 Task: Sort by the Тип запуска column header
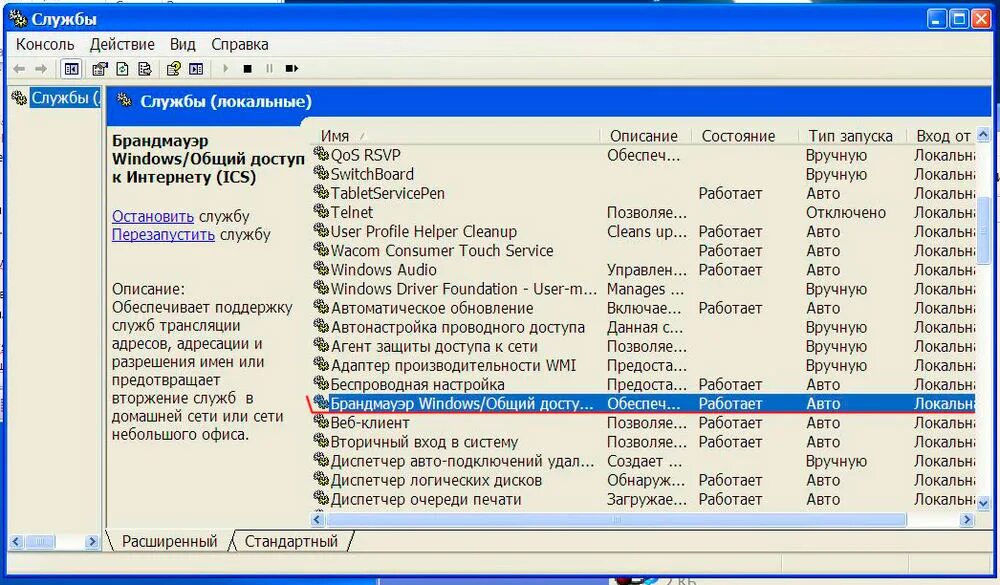pos(853,136)
